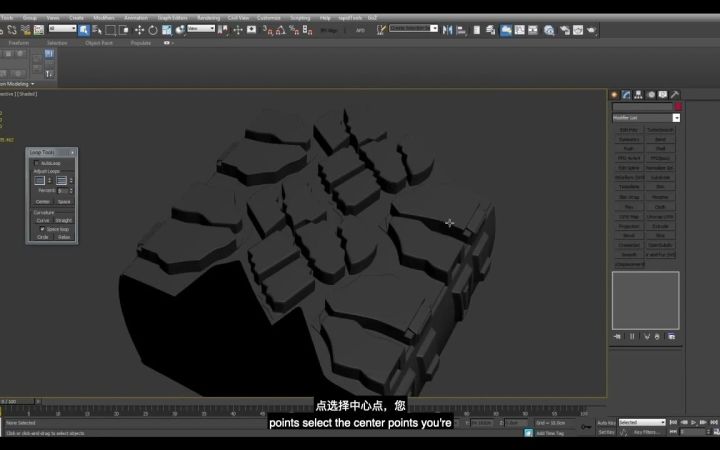Click the Align tool icon

pos(461,30)
